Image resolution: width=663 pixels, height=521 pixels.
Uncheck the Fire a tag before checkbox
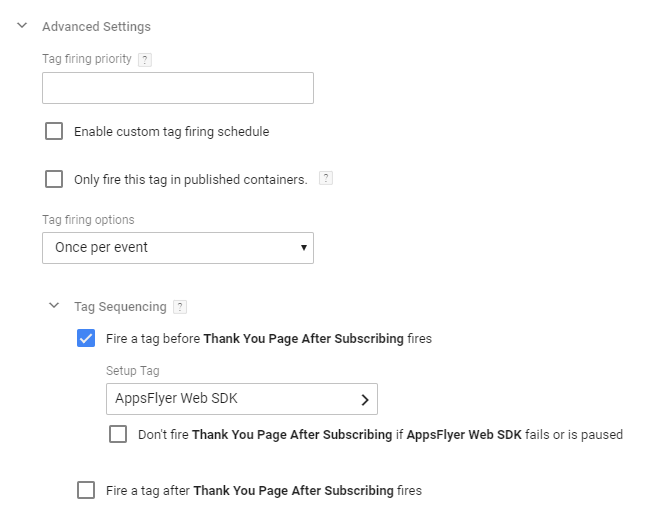click(86, 338)
